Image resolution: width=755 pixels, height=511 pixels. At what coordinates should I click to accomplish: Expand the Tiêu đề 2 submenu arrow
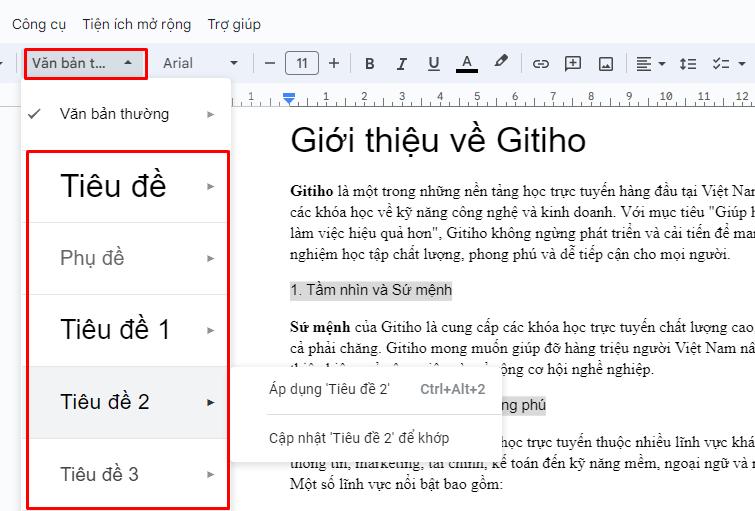pos(210,402)
